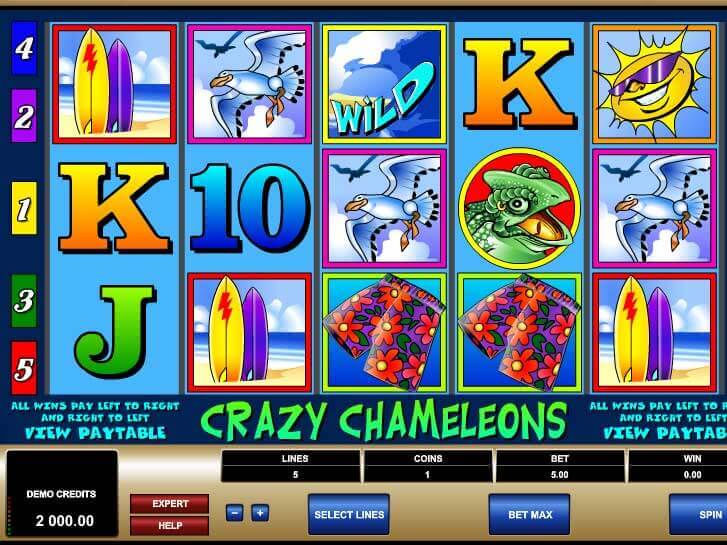Viewport: 727px width, 545px height.
Task: Click the green chameleon symbol
Action: click(x=519, y=209)
